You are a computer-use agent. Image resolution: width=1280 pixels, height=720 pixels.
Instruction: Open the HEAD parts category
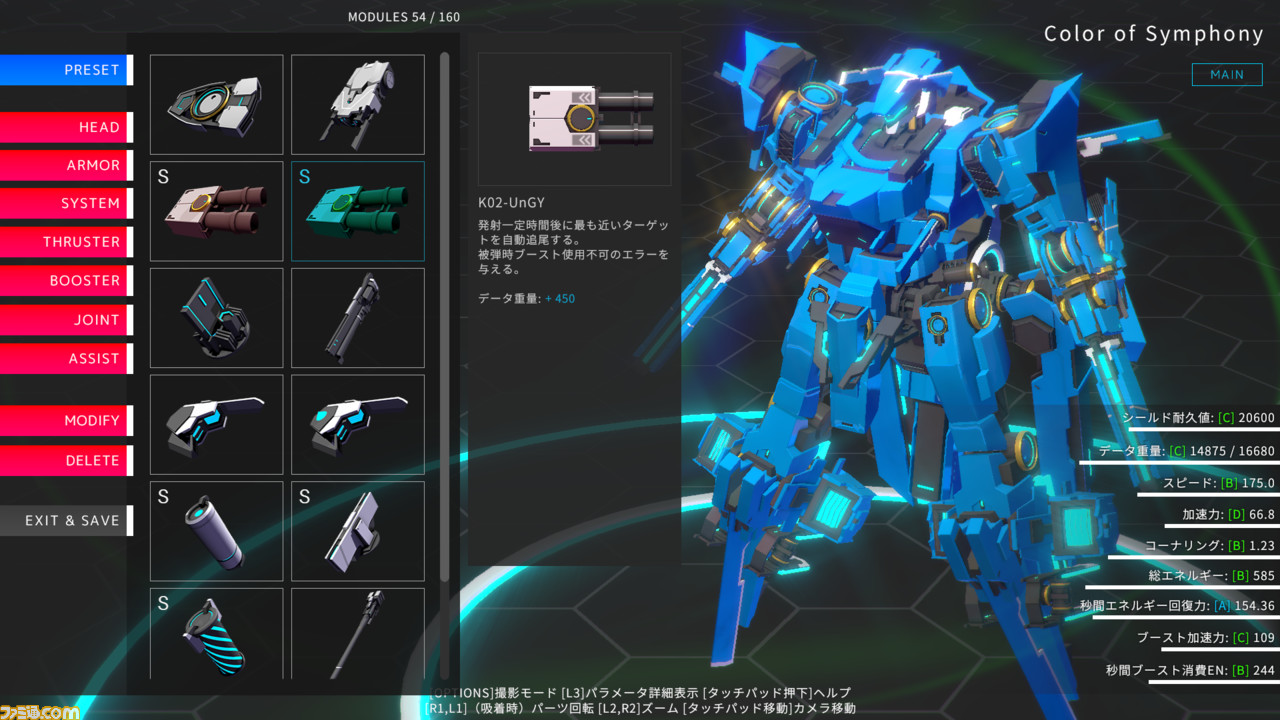[66, 127]
